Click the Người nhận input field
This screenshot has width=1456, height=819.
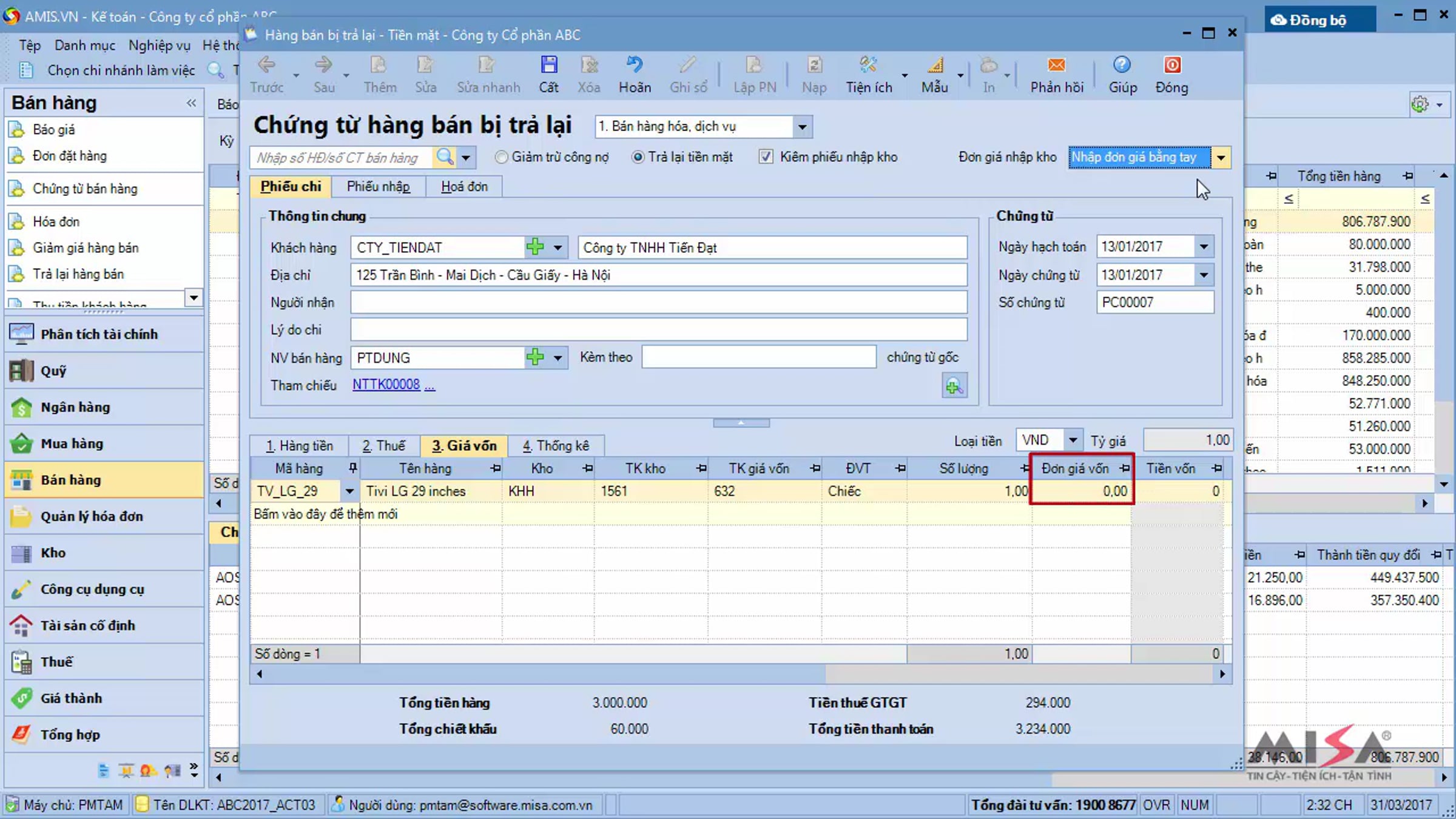pyautogui.click(x=659, y=302)
